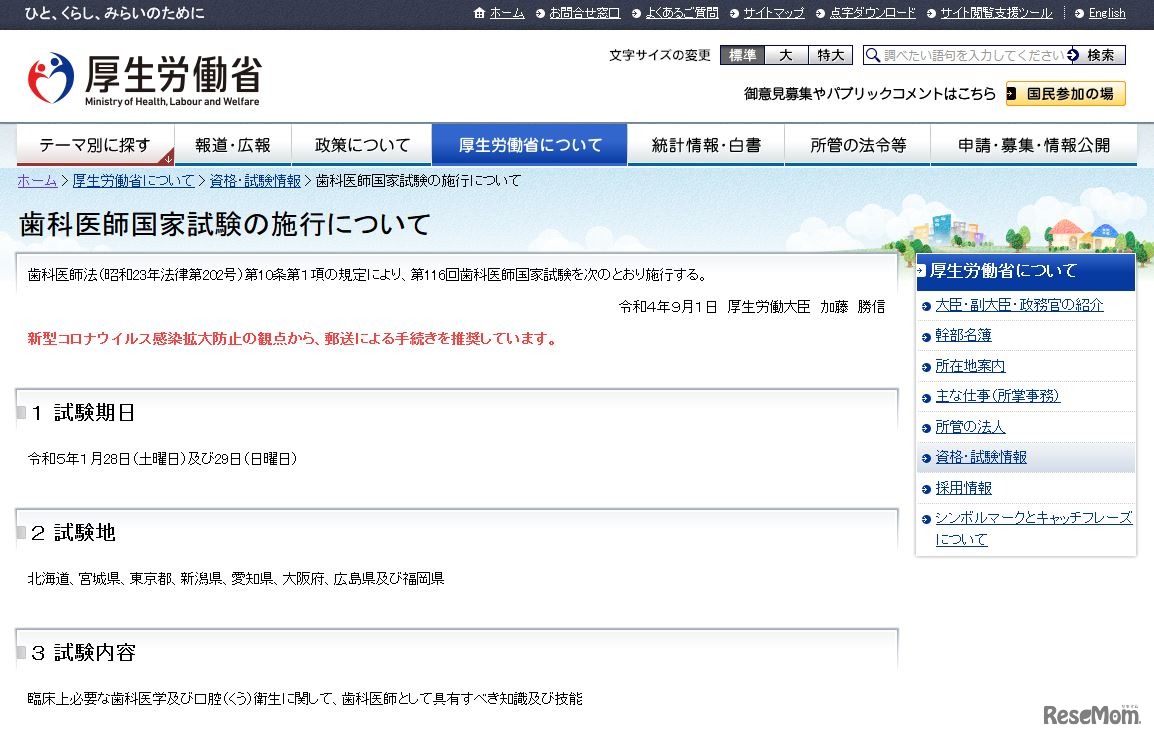Click the home icon in top bar
This screenshot has width=1154, height=738.
point(480,13)
